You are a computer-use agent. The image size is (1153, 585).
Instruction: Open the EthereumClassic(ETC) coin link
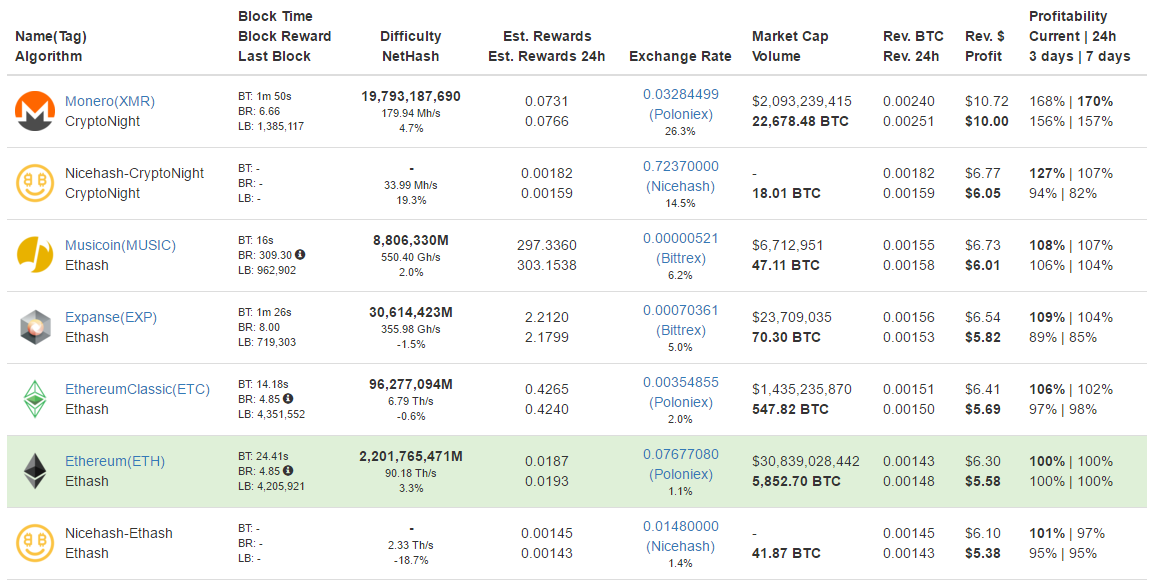point(138,390)
